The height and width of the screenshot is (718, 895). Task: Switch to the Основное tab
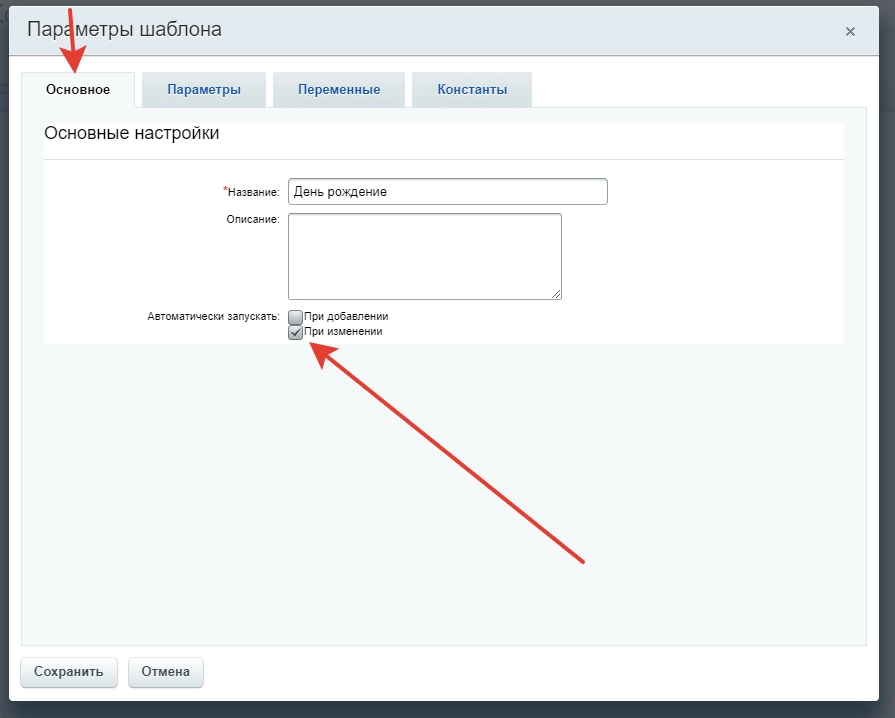(x=78, y=90)
